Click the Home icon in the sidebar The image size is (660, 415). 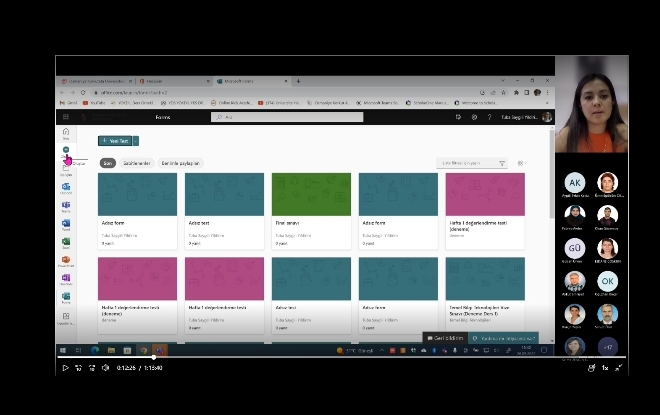click(66, 132)
